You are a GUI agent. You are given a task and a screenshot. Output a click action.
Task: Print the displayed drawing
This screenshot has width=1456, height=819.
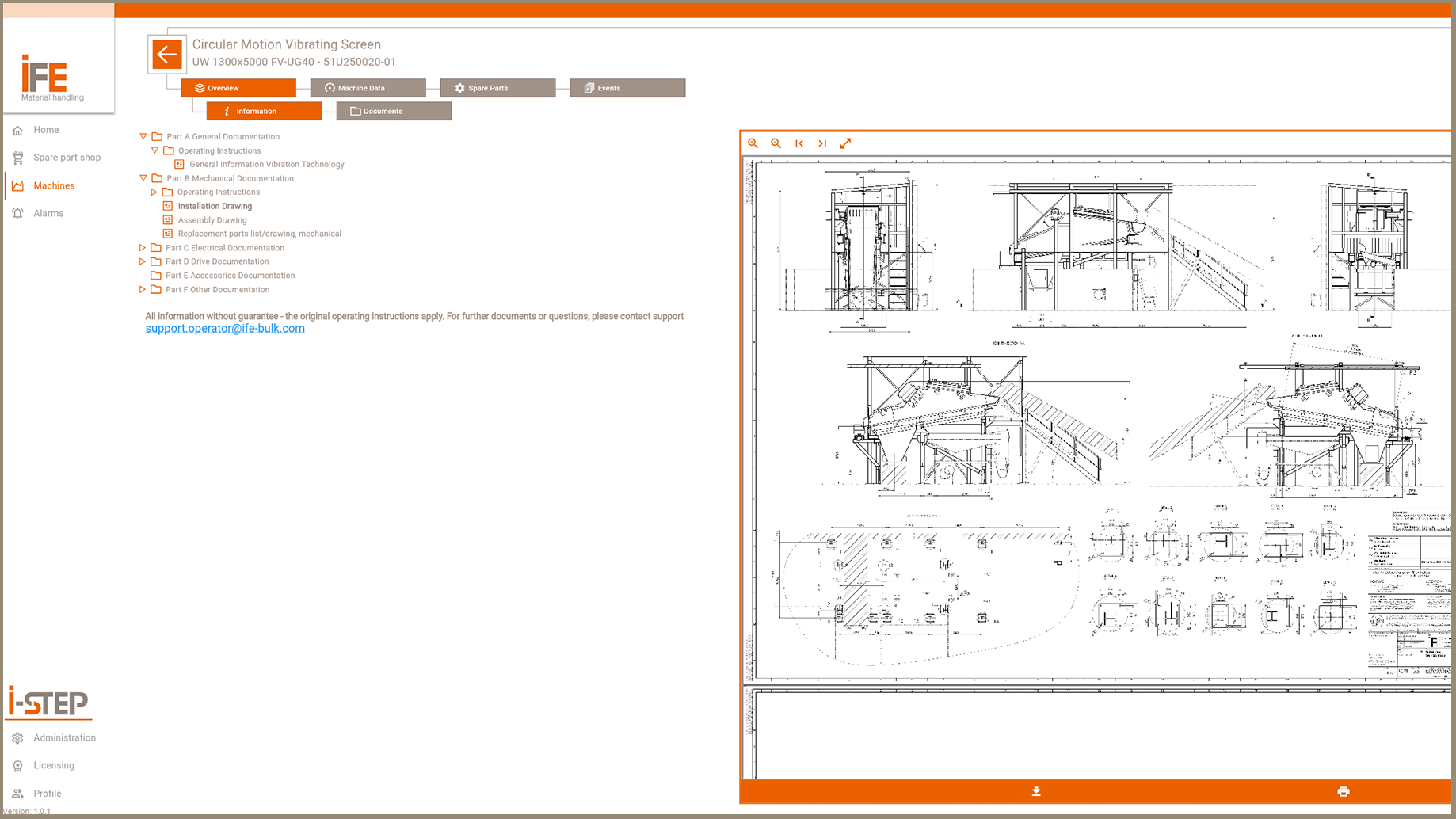tap(1343, 791)
